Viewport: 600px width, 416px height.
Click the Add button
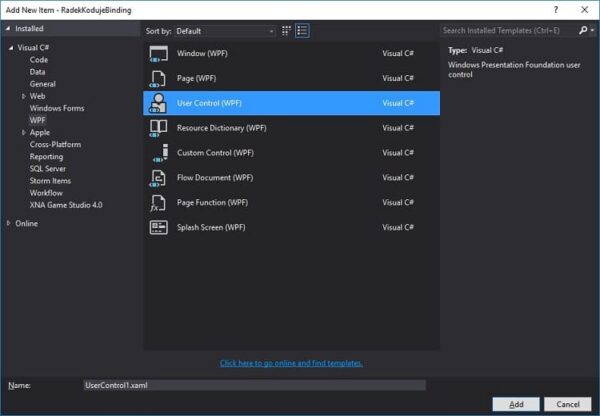[513, 404]
